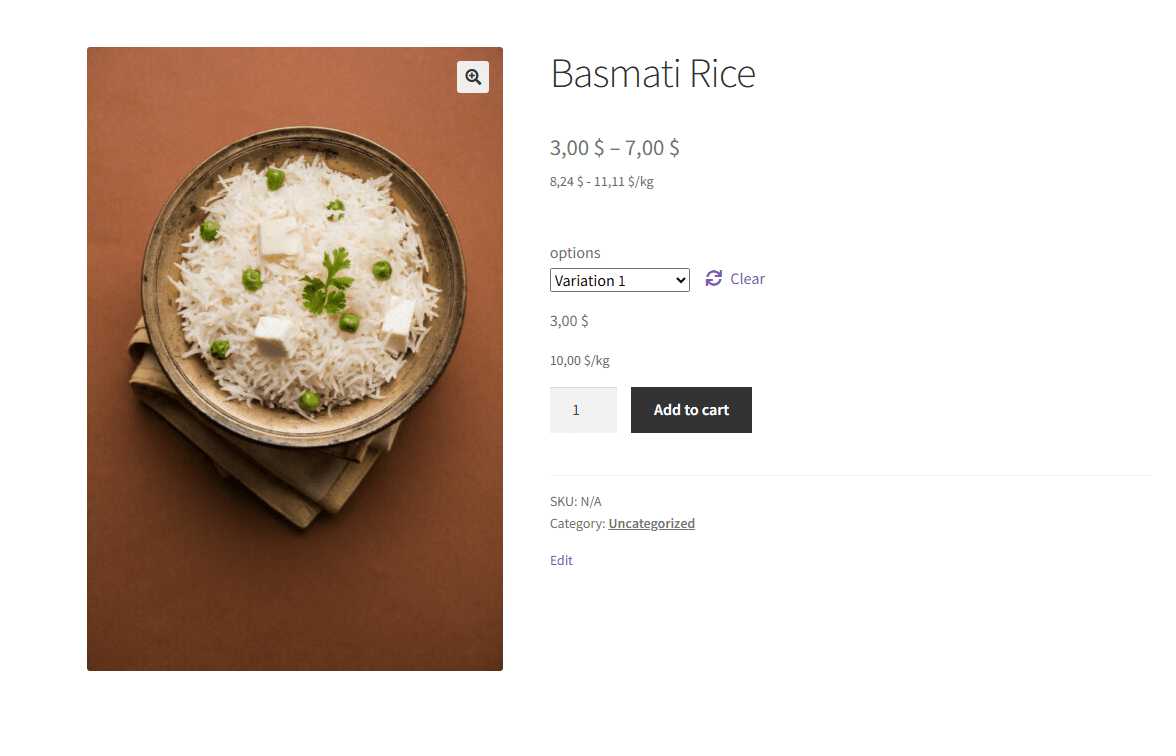Open the Clear link to reset variation

tap(746, 278)
